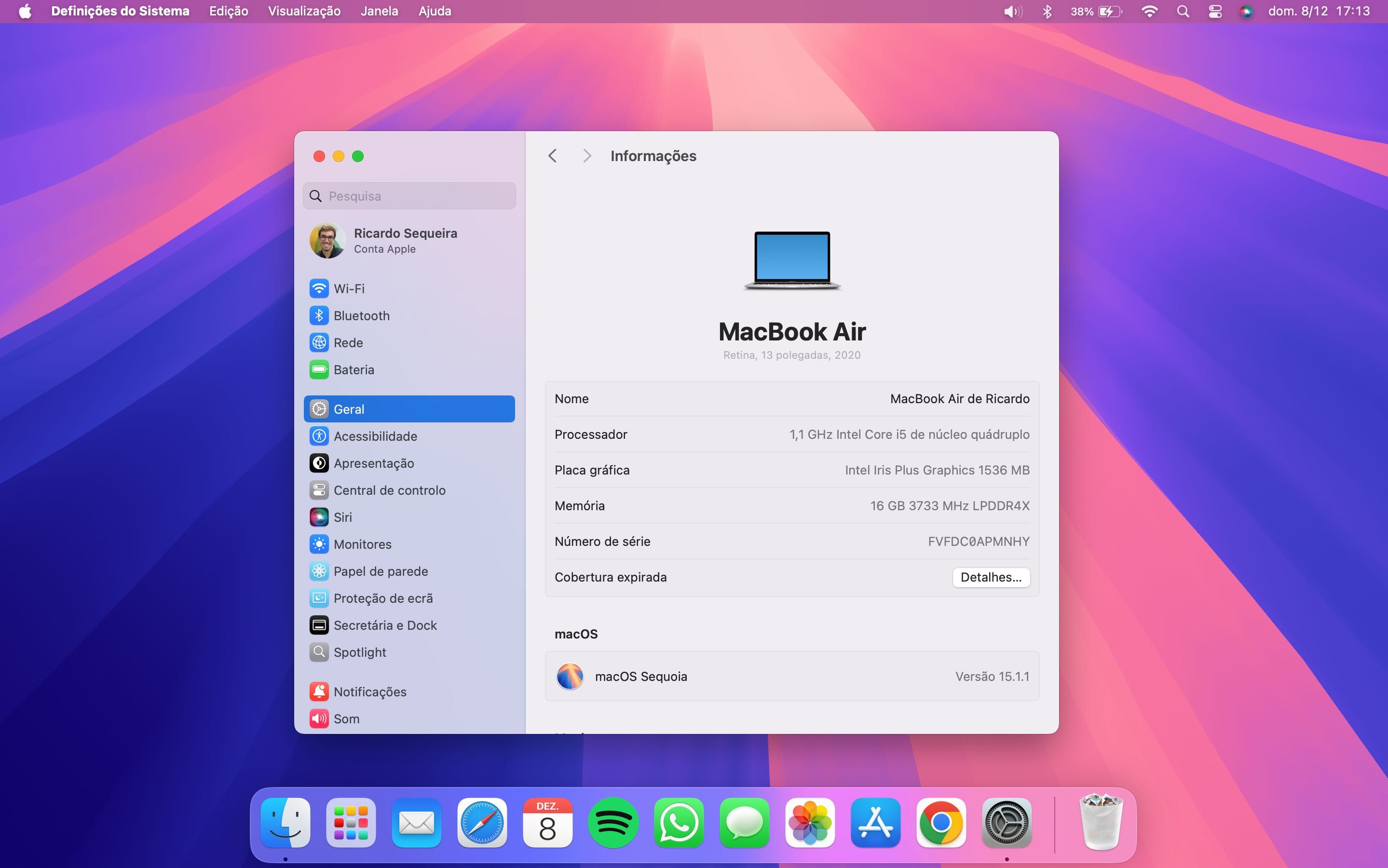Open the Edição menu
This screenshot has width=1388, height=868.
click(229, 11)
